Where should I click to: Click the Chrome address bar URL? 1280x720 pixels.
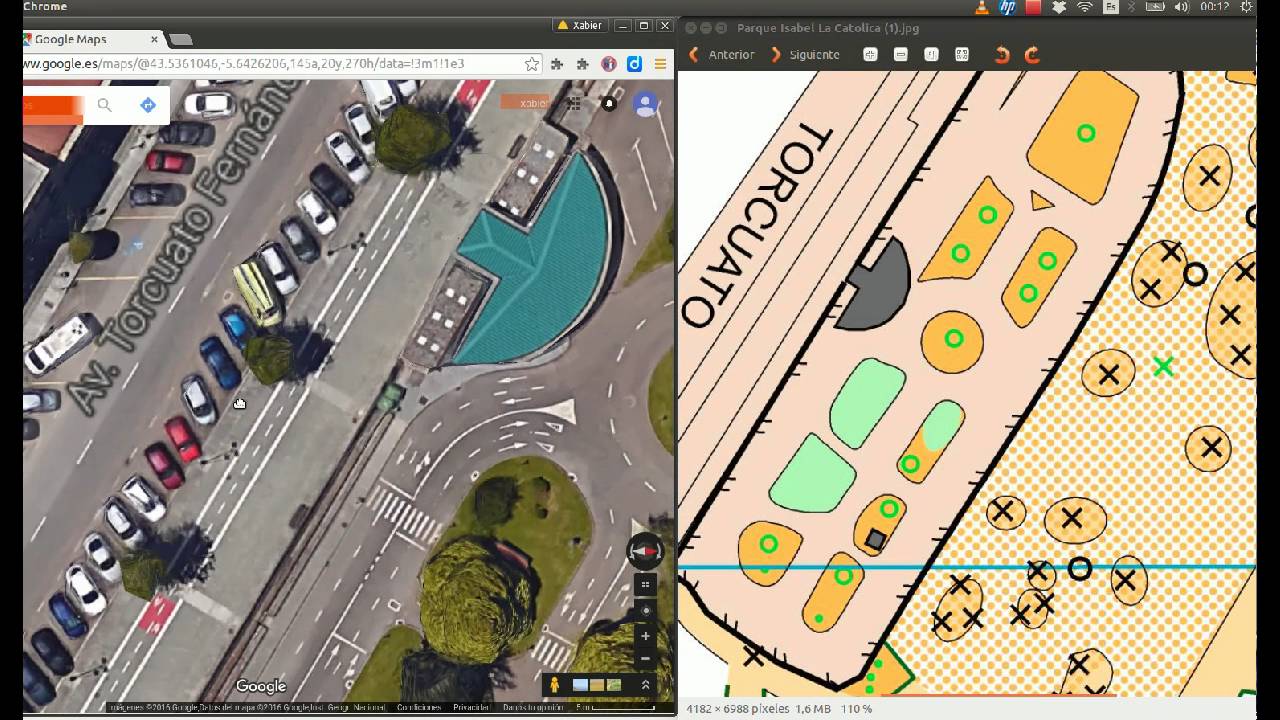[244, 64]
